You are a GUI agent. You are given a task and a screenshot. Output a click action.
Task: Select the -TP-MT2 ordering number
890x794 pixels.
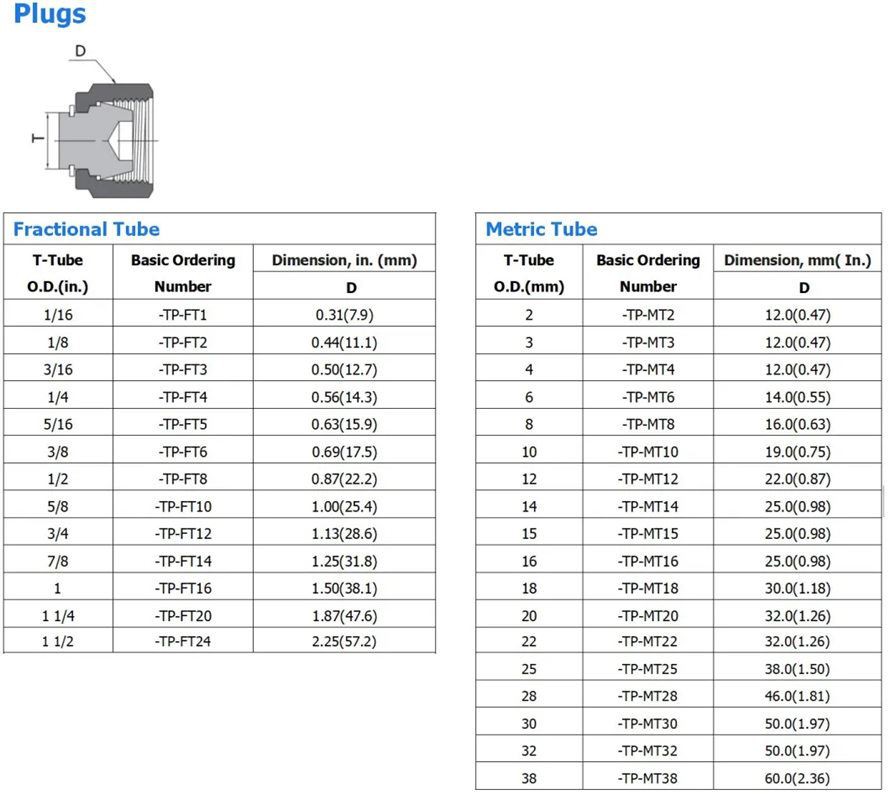click(x=648, y=315)
